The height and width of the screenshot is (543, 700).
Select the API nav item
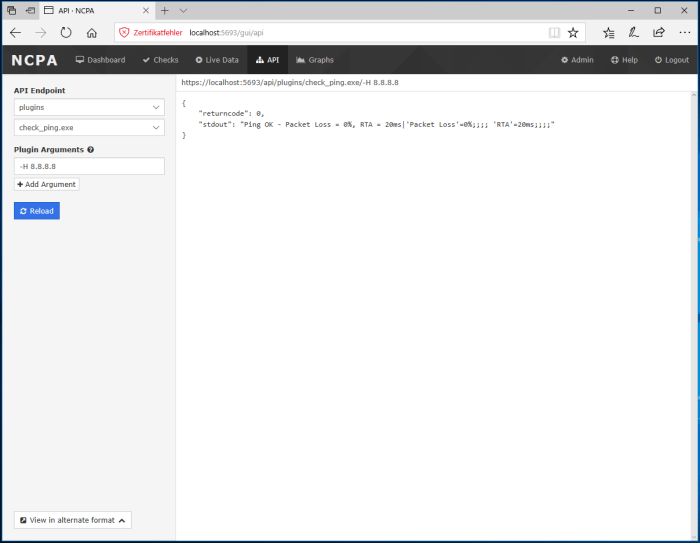pos(267,60)
